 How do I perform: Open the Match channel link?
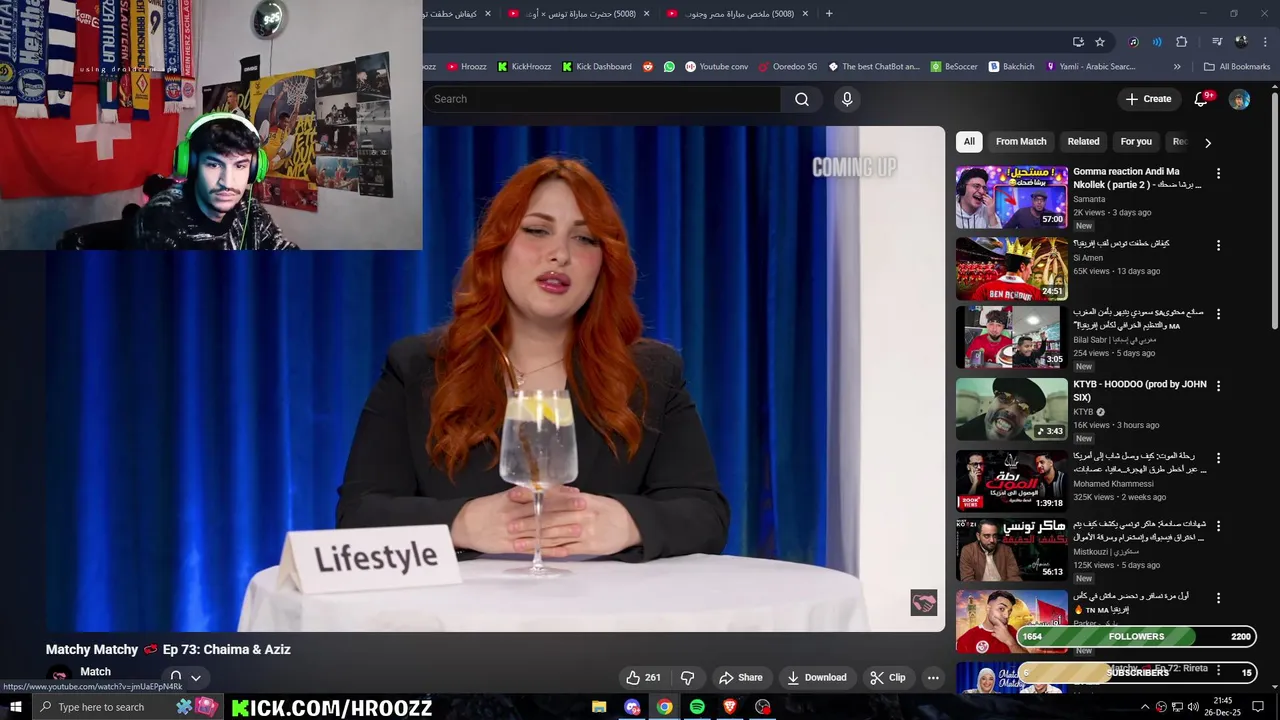click(95, 672)
